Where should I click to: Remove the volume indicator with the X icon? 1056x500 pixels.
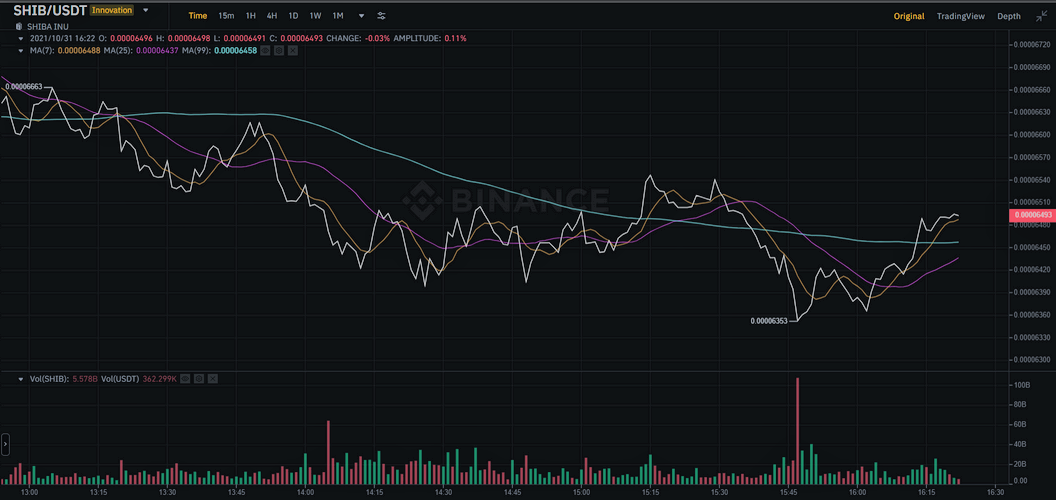pyautogui.click(x=212, y=379)
